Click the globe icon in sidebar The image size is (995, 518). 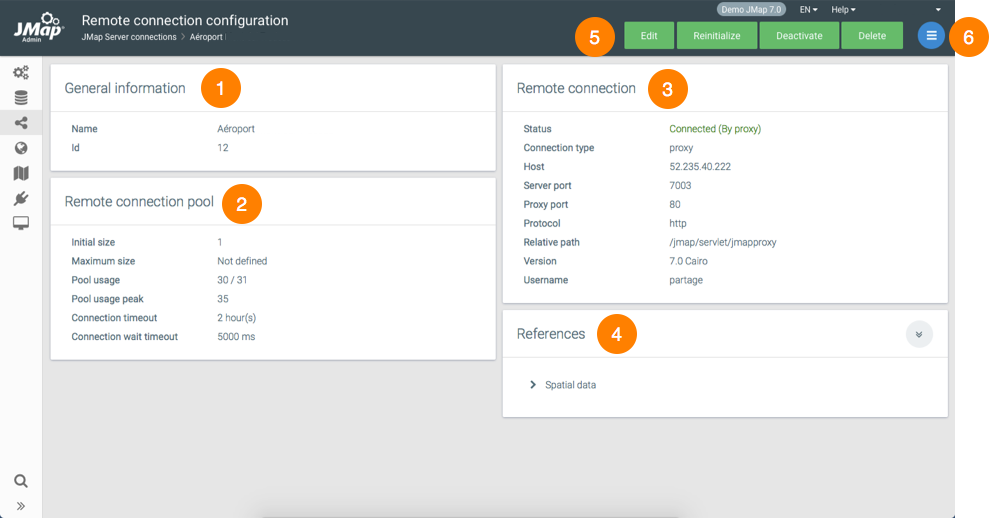click(x=21, y=148)
